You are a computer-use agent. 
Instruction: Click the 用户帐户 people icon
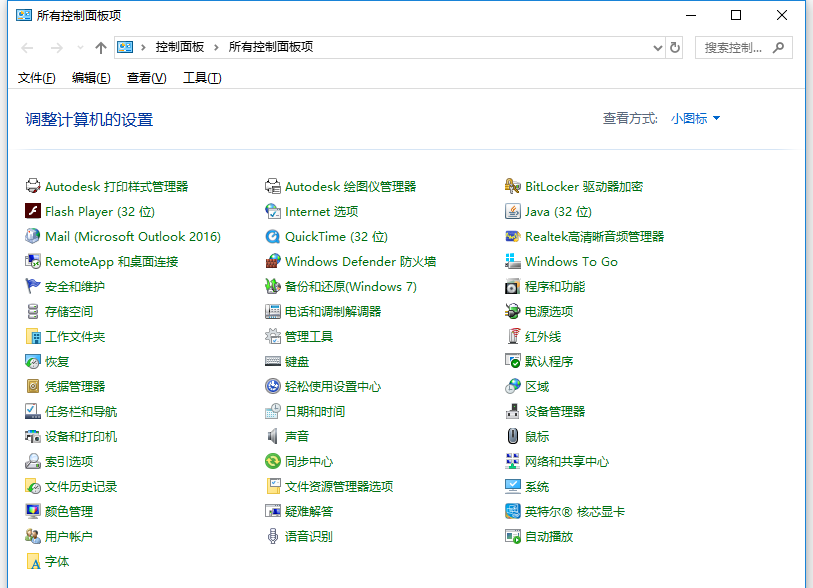[33, 536]
